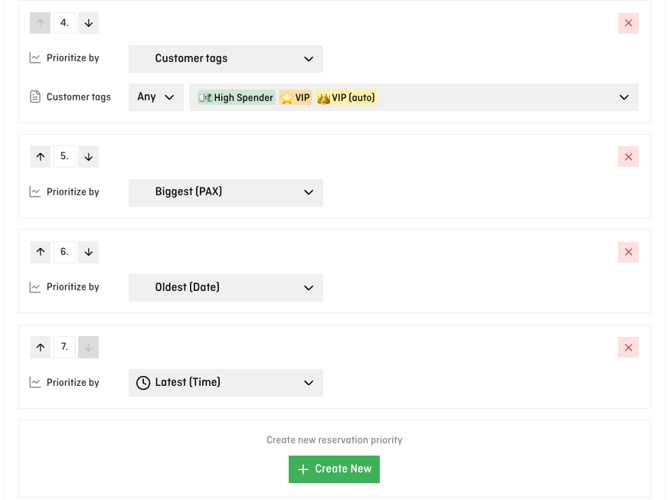Move priority 6 up with arrow
The height and width of the screenshot is (500, 670).
pyautogui.click(x=40, y=252)
